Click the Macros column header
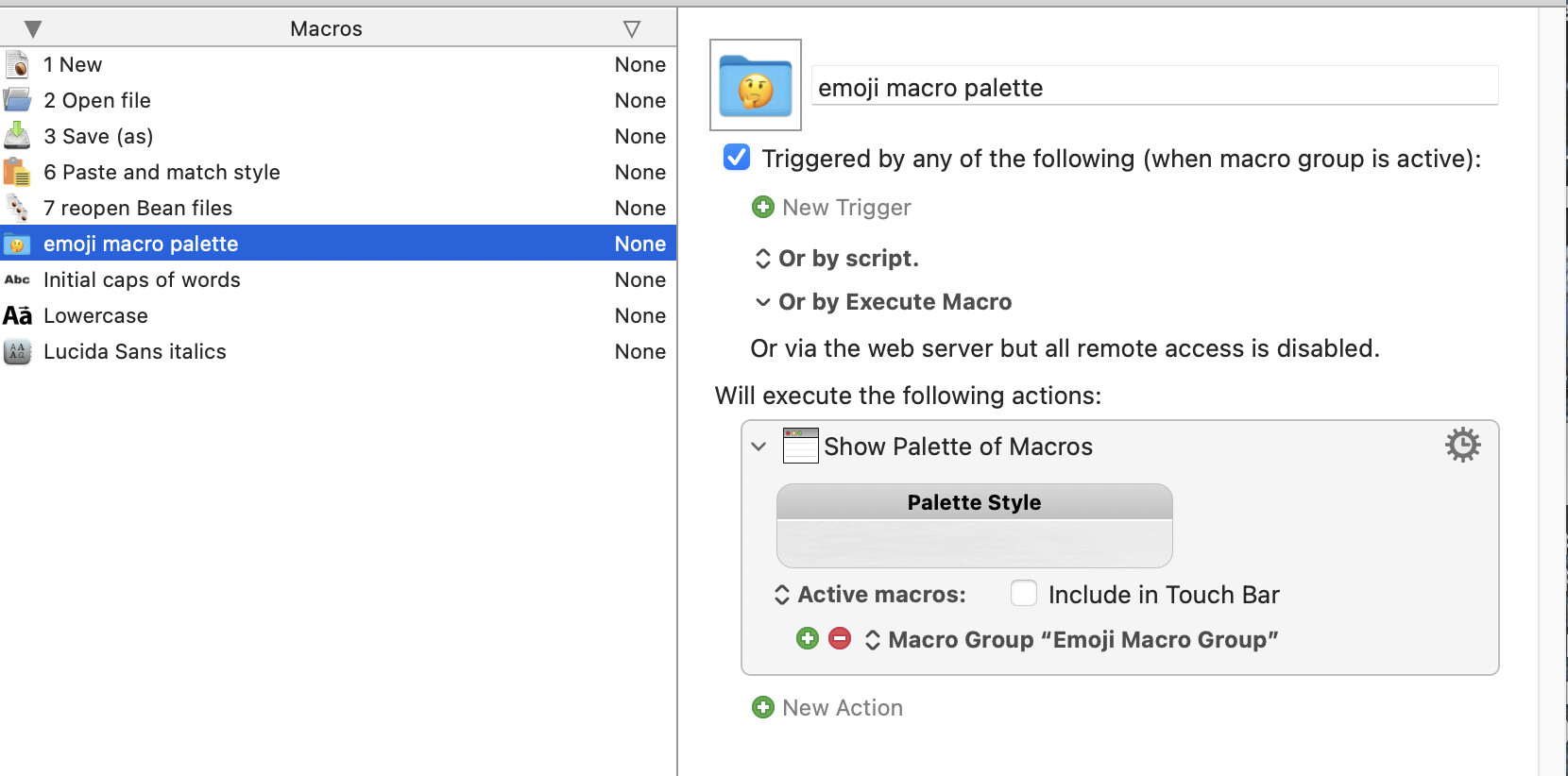The width and height of the screenshot is (1568, 776). point(326,28)
